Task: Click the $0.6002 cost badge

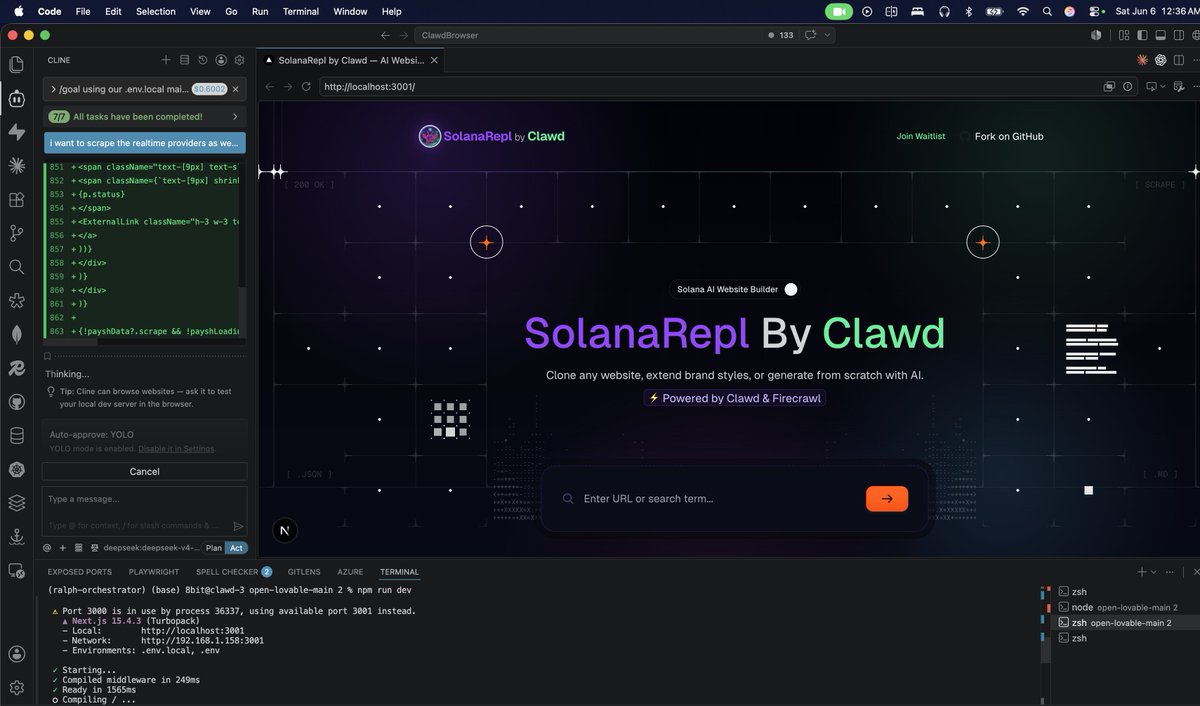Action: click(x=209, y=89)
